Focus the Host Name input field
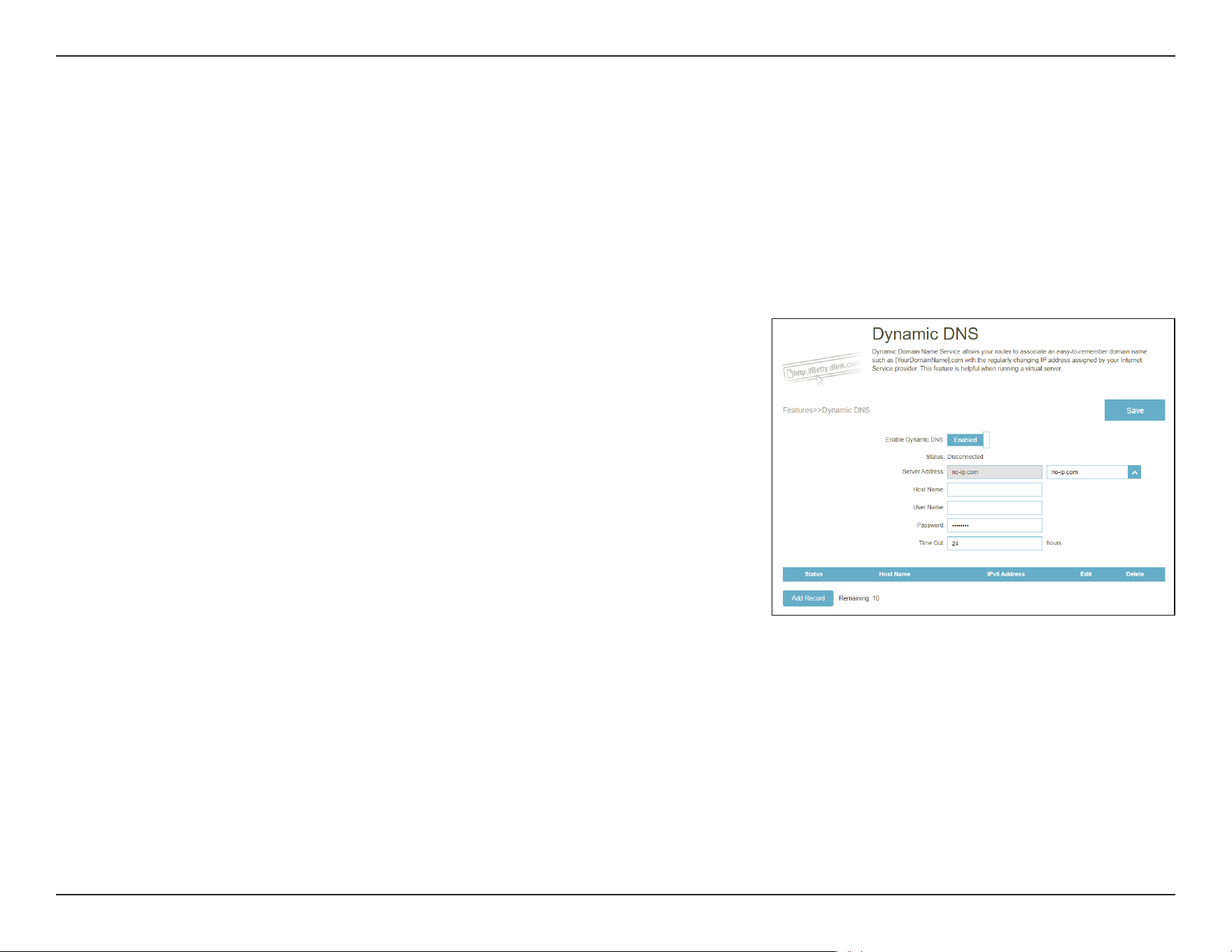The height and width of the screenshot is (952, 1232). coord(994,490)
